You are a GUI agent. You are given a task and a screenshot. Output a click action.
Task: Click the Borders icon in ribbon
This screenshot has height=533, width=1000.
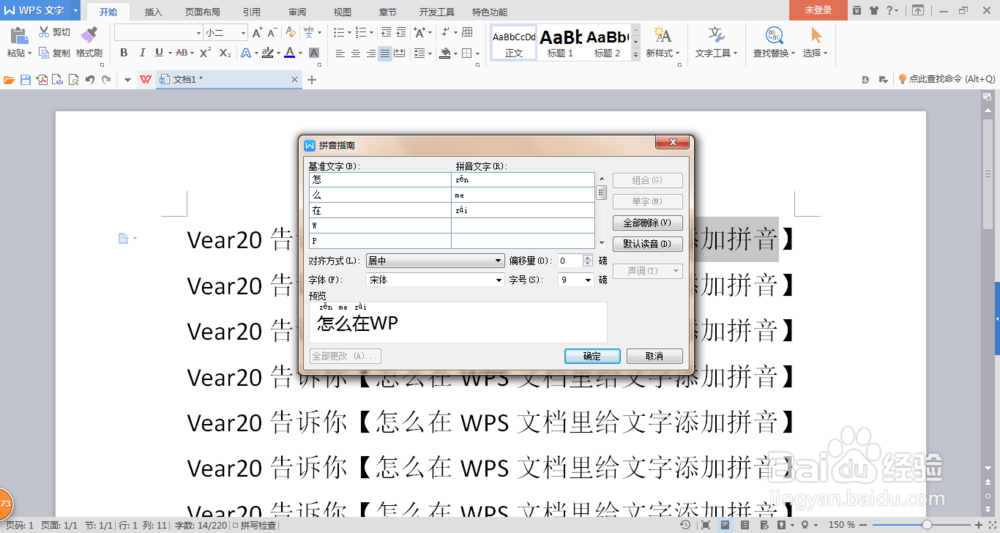[x=467, y=54]
